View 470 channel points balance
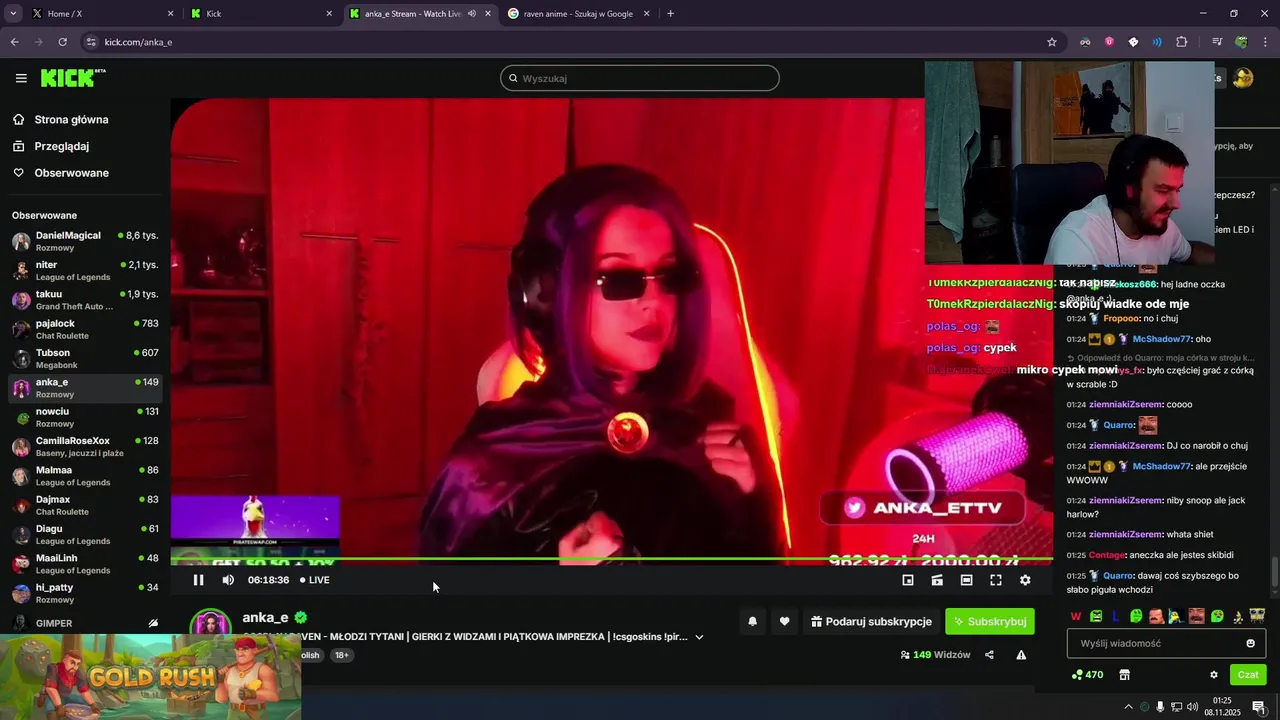Screen dimensions: 1280x720 (x=1087, y=675)
